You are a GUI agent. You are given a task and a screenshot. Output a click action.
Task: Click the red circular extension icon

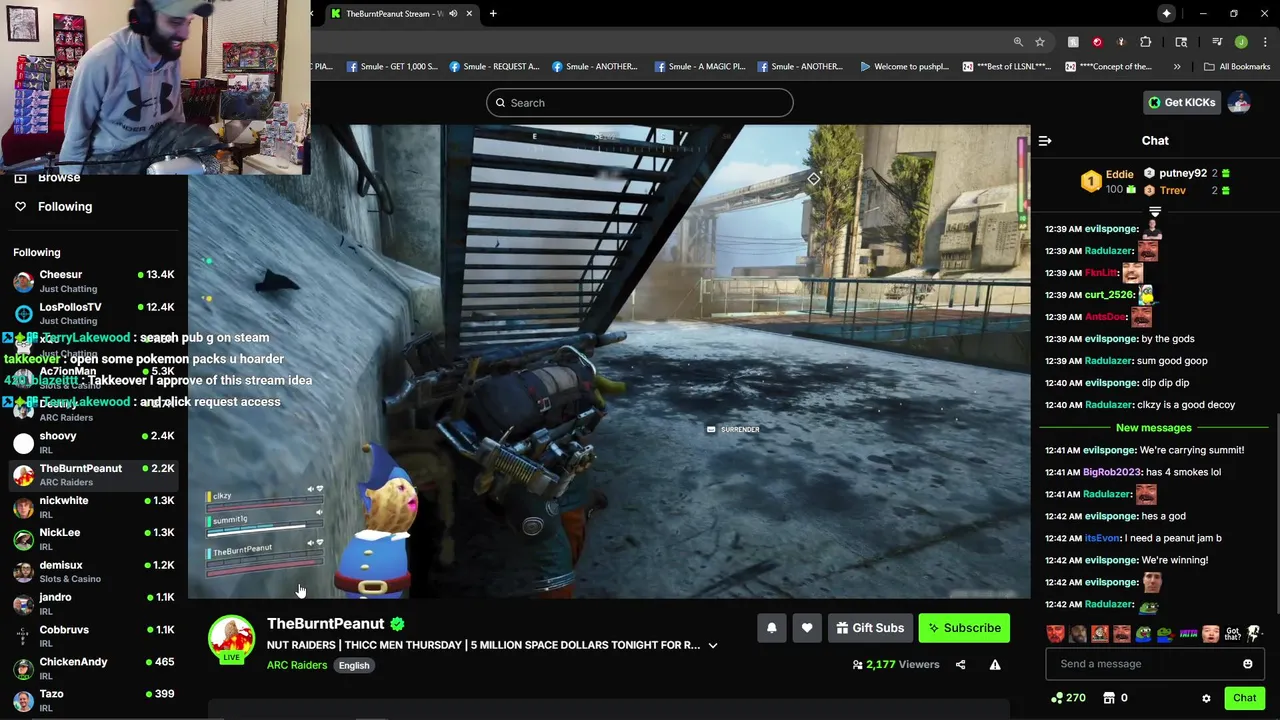point(1097,42)
